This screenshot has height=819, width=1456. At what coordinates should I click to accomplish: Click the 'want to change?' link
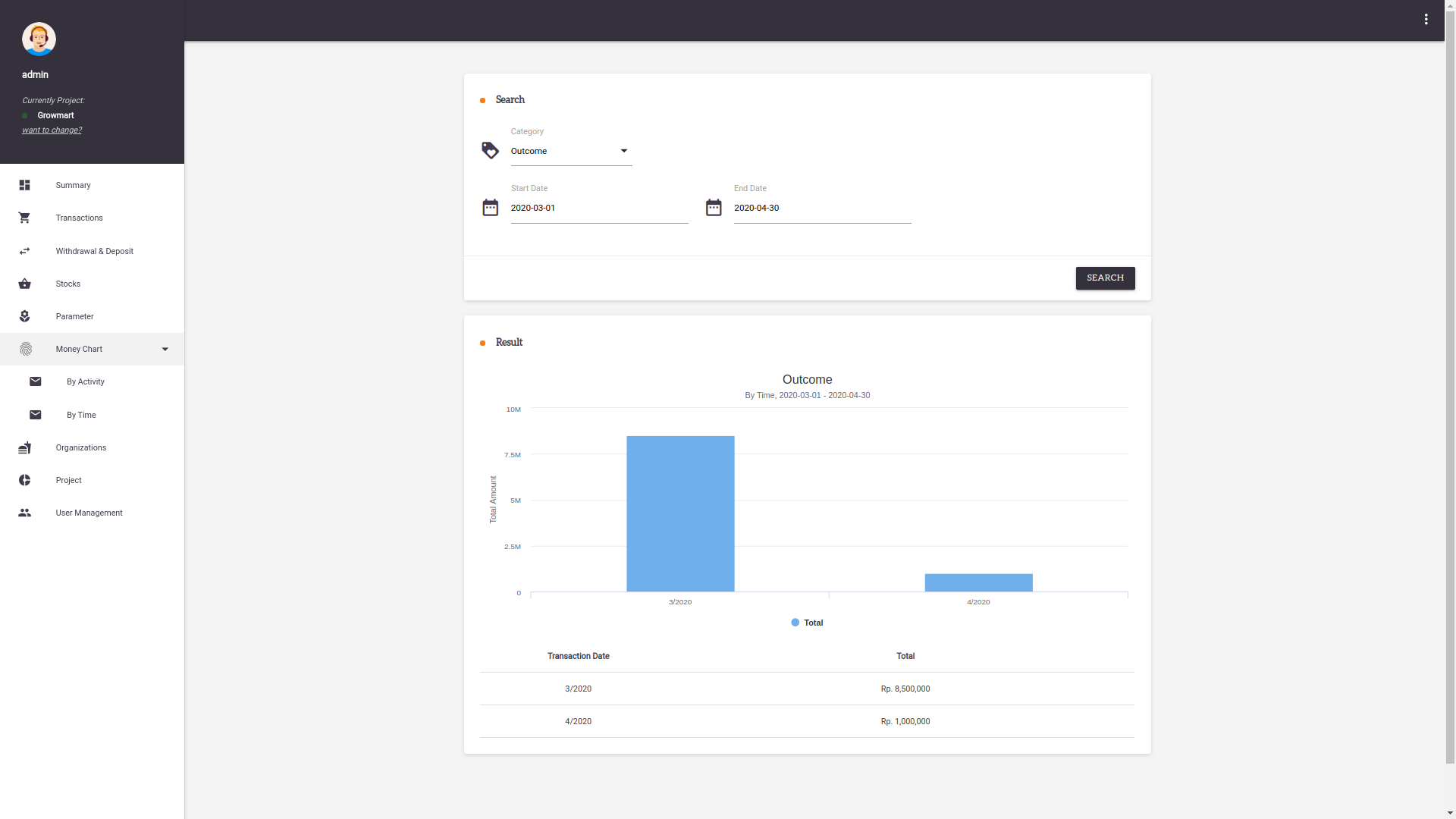pyautogui.click(x=52, y=130)
